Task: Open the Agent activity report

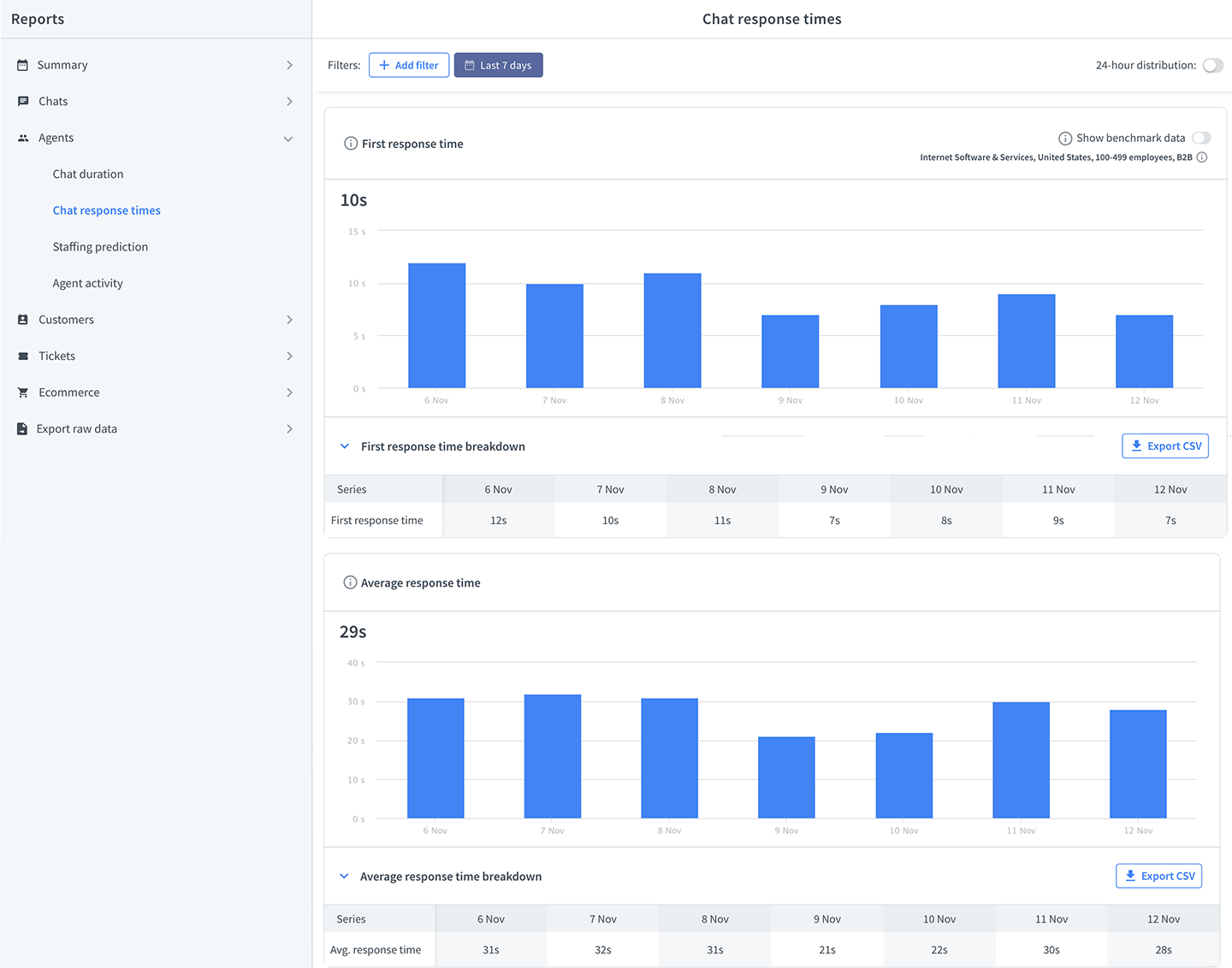Action: (x=87, y=283)
